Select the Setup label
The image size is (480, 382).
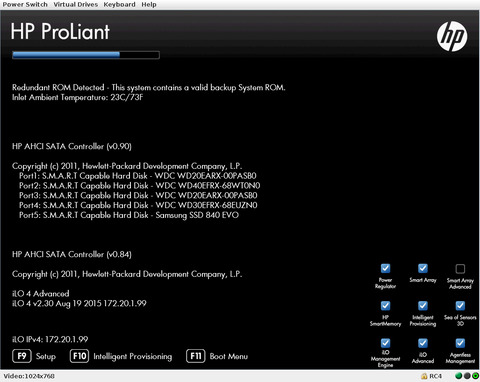pyautogui.click(x=46, y=356)
